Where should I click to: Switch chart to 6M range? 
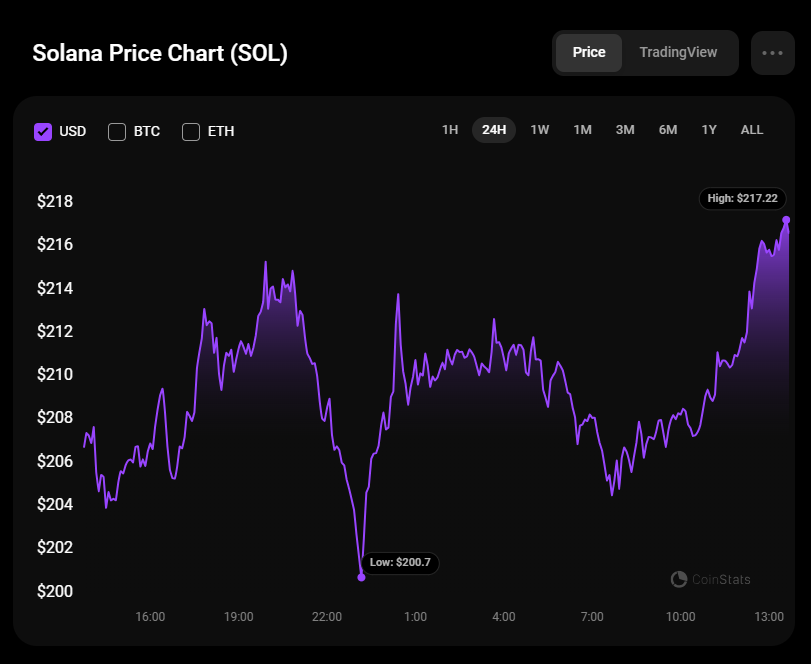(x=668, y=130)
